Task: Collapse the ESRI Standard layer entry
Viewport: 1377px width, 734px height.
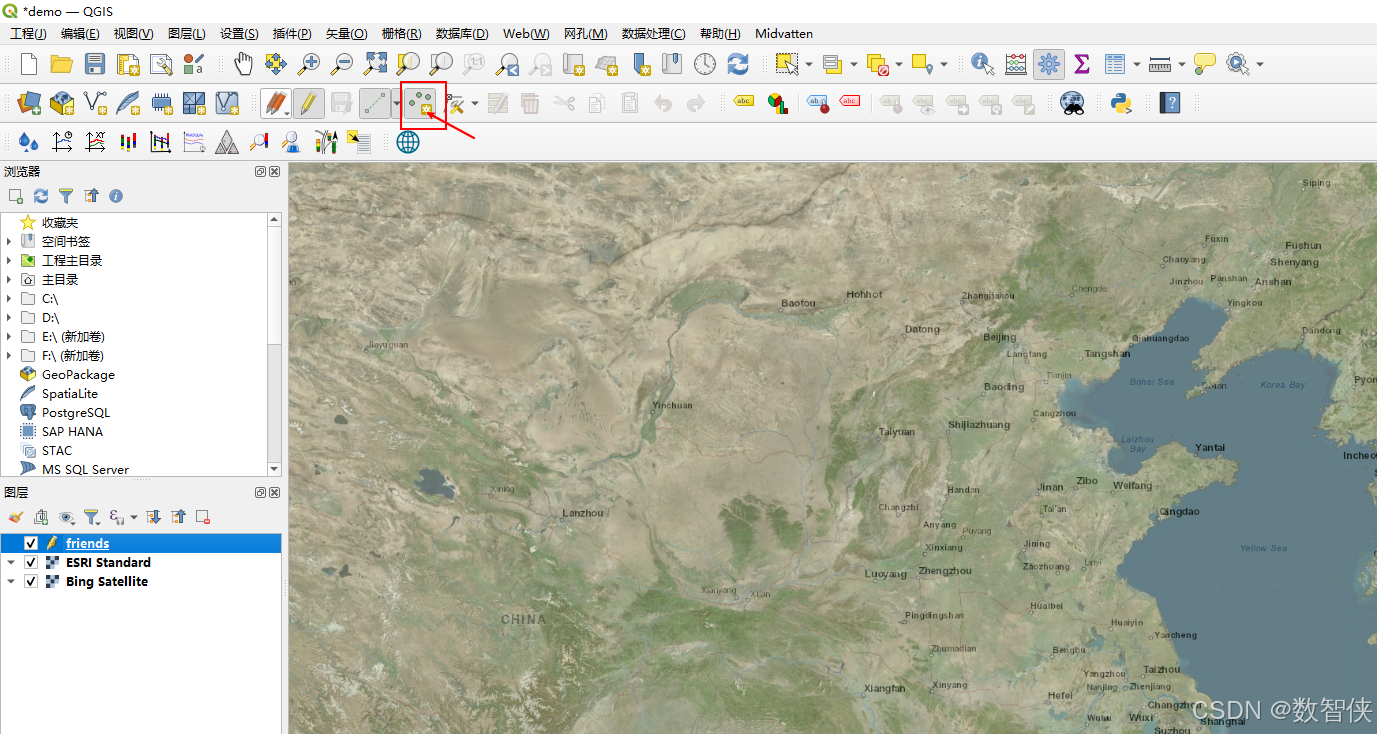Action: (11, 562)
